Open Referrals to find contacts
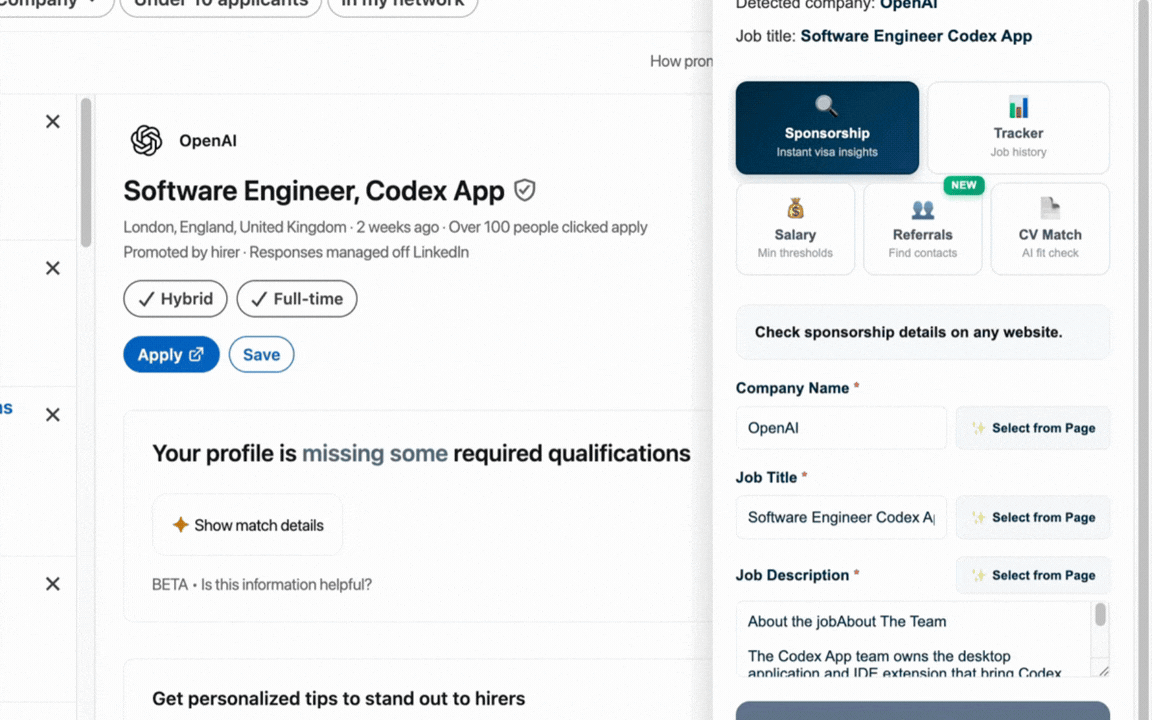The image size is (1152, 720). pos(922,228)
